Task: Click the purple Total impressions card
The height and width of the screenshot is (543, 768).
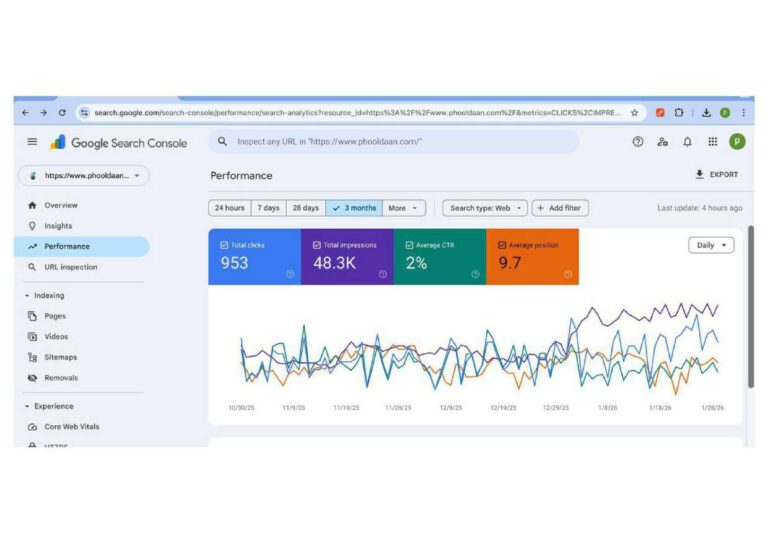Action: click(x=347, y=257)
